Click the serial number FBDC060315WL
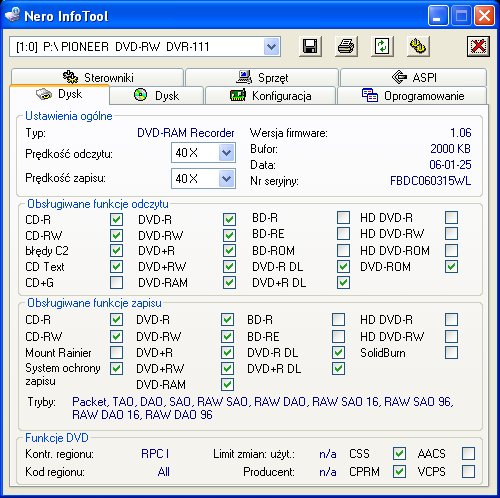Image resolution: width=500 pixels, height=498 pixels. (430, 181)
